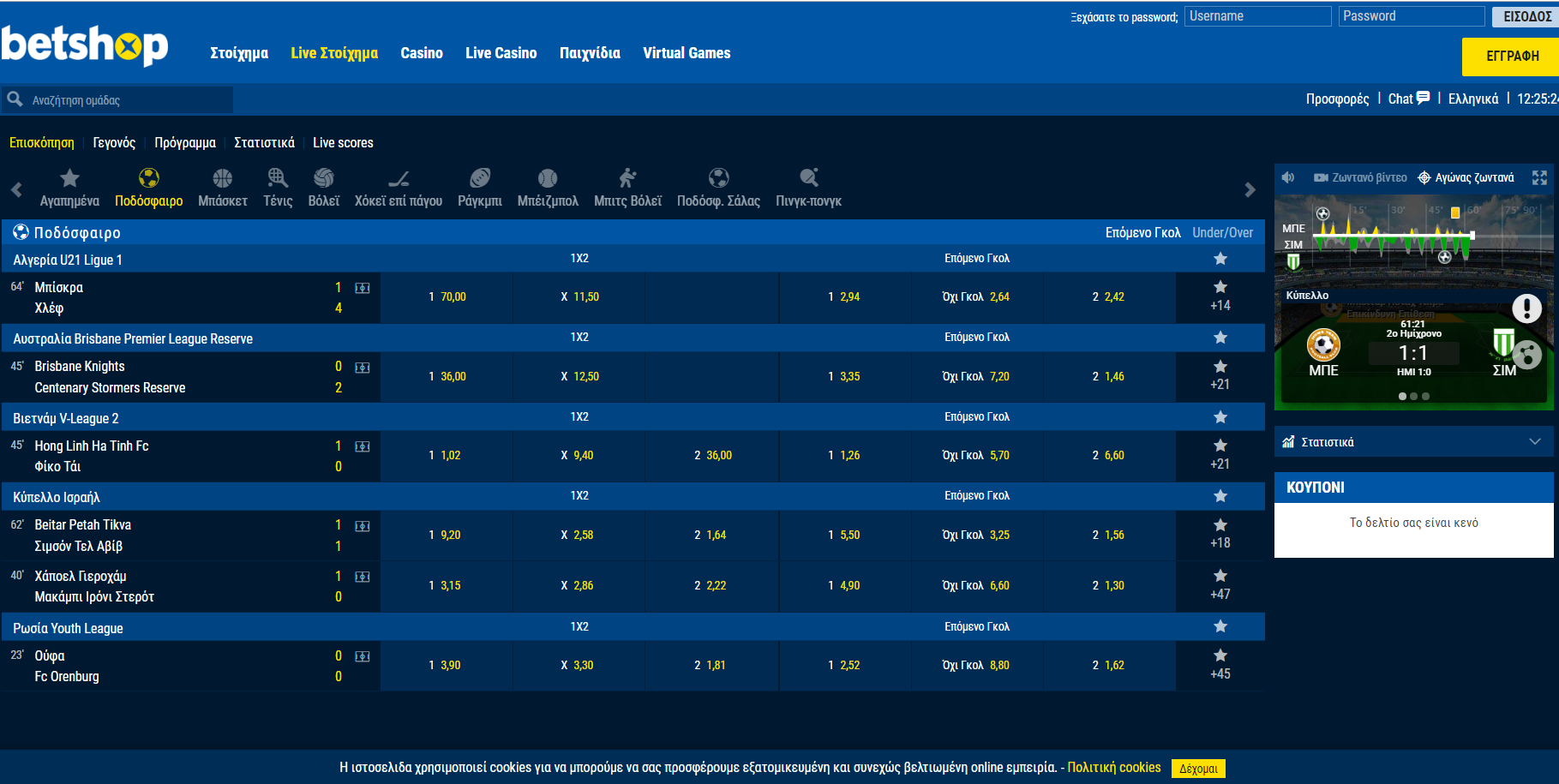
Task: Select the Τένις tennis icon
Action: tap(278, 178)
